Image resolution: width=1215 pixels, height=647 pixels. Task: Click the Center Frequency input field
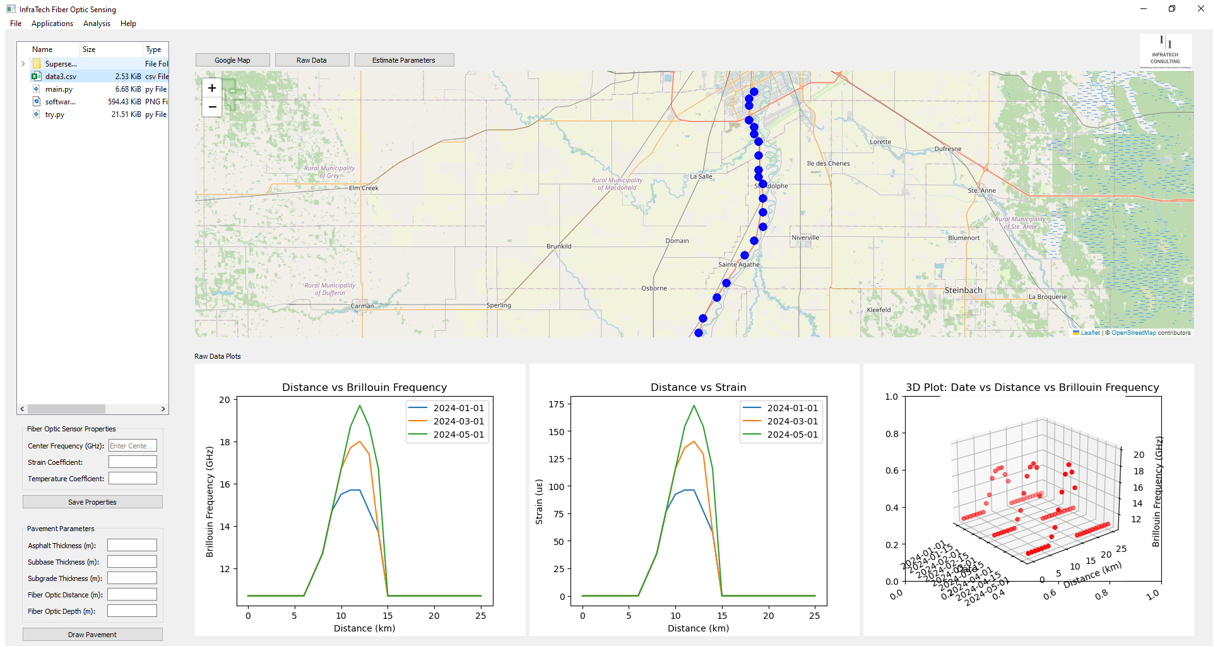coord(132,446)
